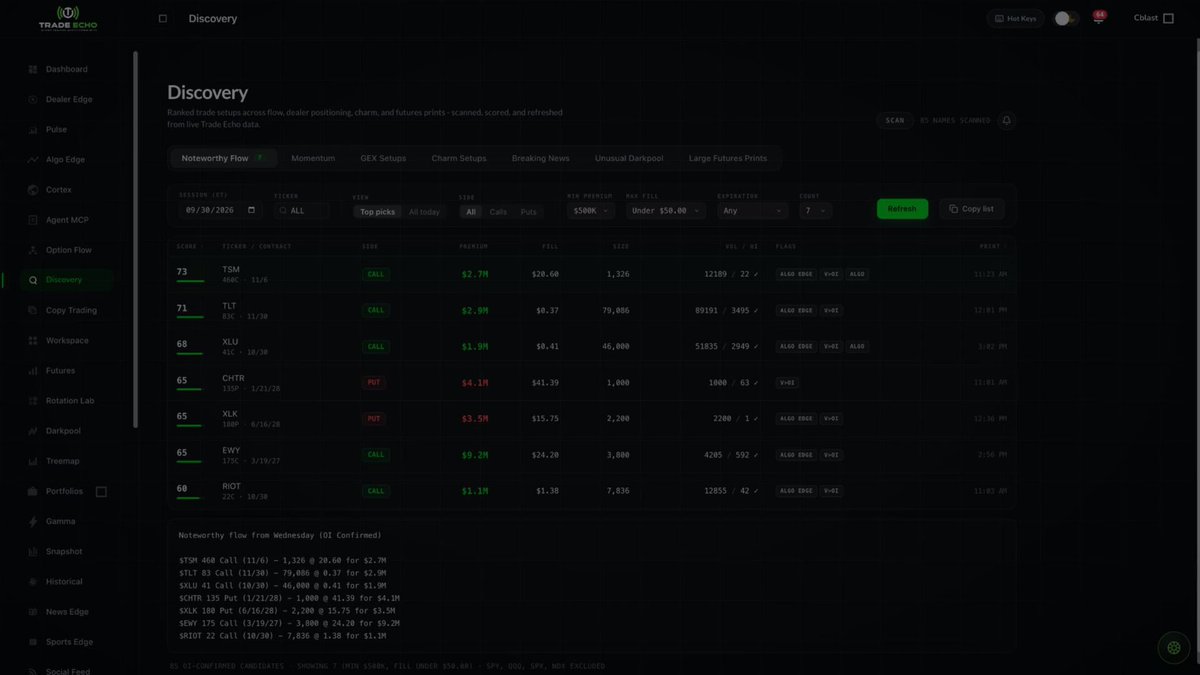Go to the Unusual Darkpool tab
Viewport: 1200px width, 675px height.
point(631,158)
